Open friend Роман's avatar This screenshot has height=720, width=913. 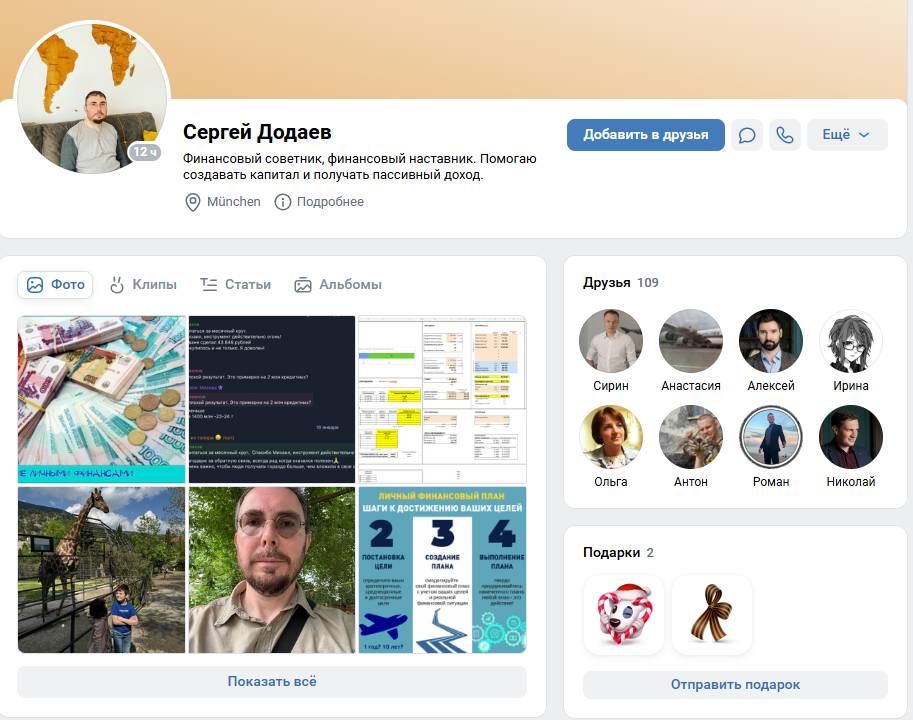click(x=771, y=437)
